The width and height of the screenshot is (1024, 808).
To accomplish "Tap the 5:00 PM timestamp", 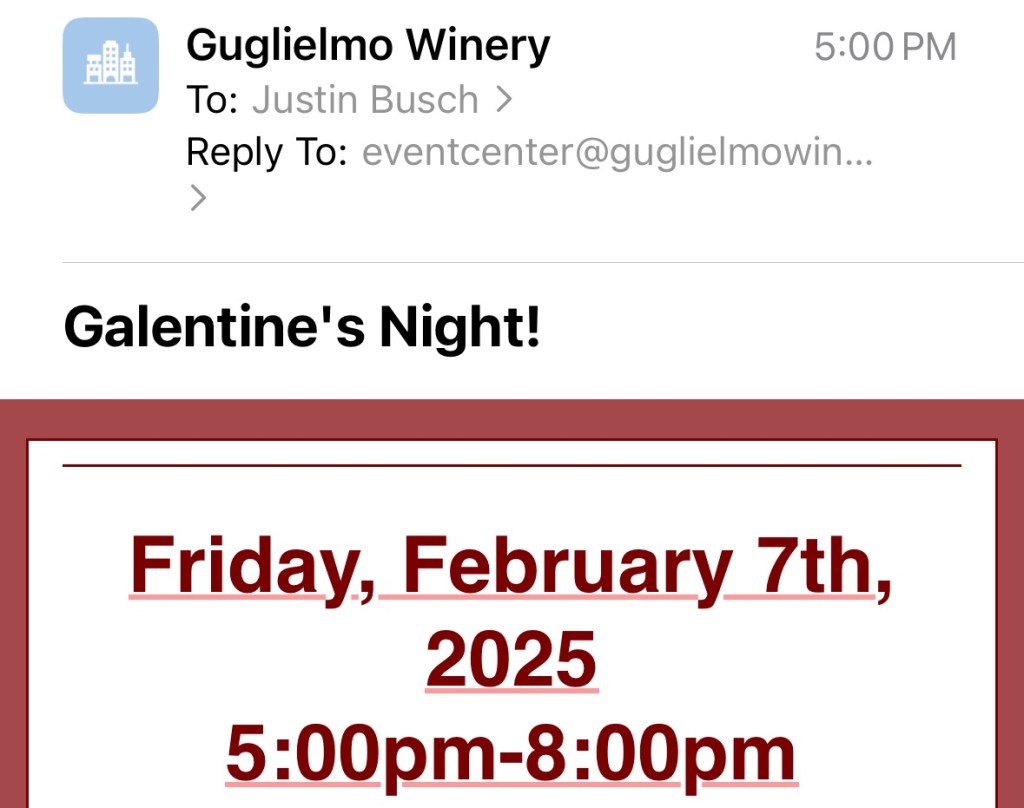I will [884, 45].
